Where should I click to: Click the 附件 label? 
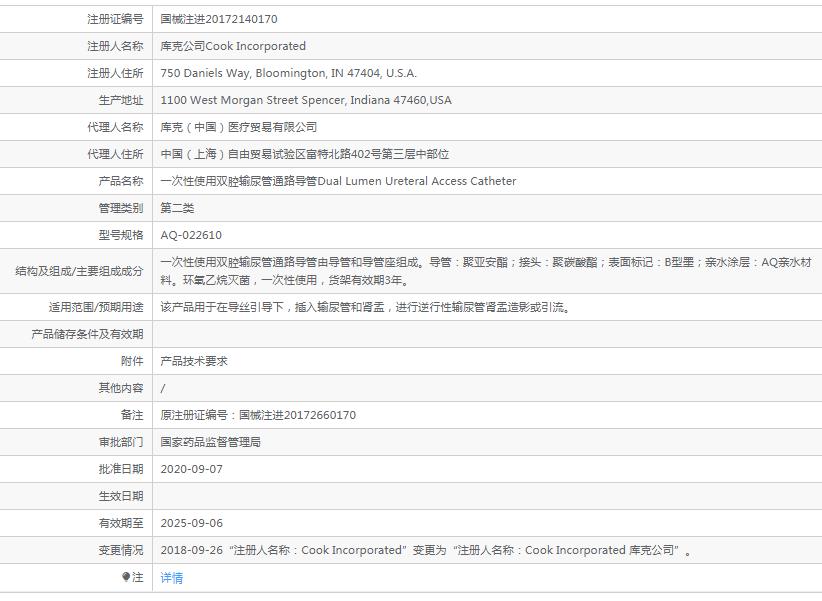pos(132,361)
